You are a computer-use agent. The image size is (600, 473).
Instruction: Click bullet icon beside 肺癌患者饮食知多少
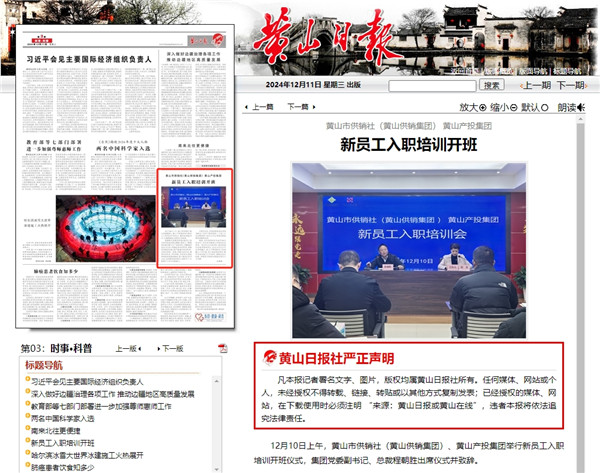(28, 465)
